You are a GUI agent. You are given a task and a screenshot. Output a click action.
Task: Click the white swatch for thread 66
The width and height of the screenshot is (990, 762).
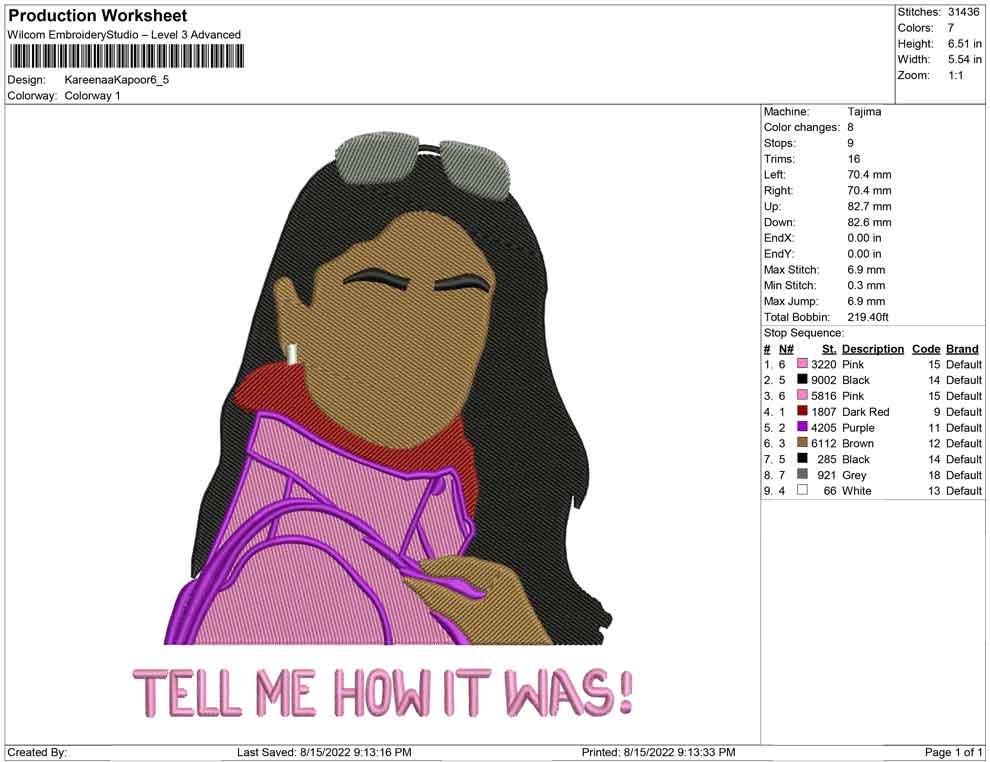coord(802,490)
